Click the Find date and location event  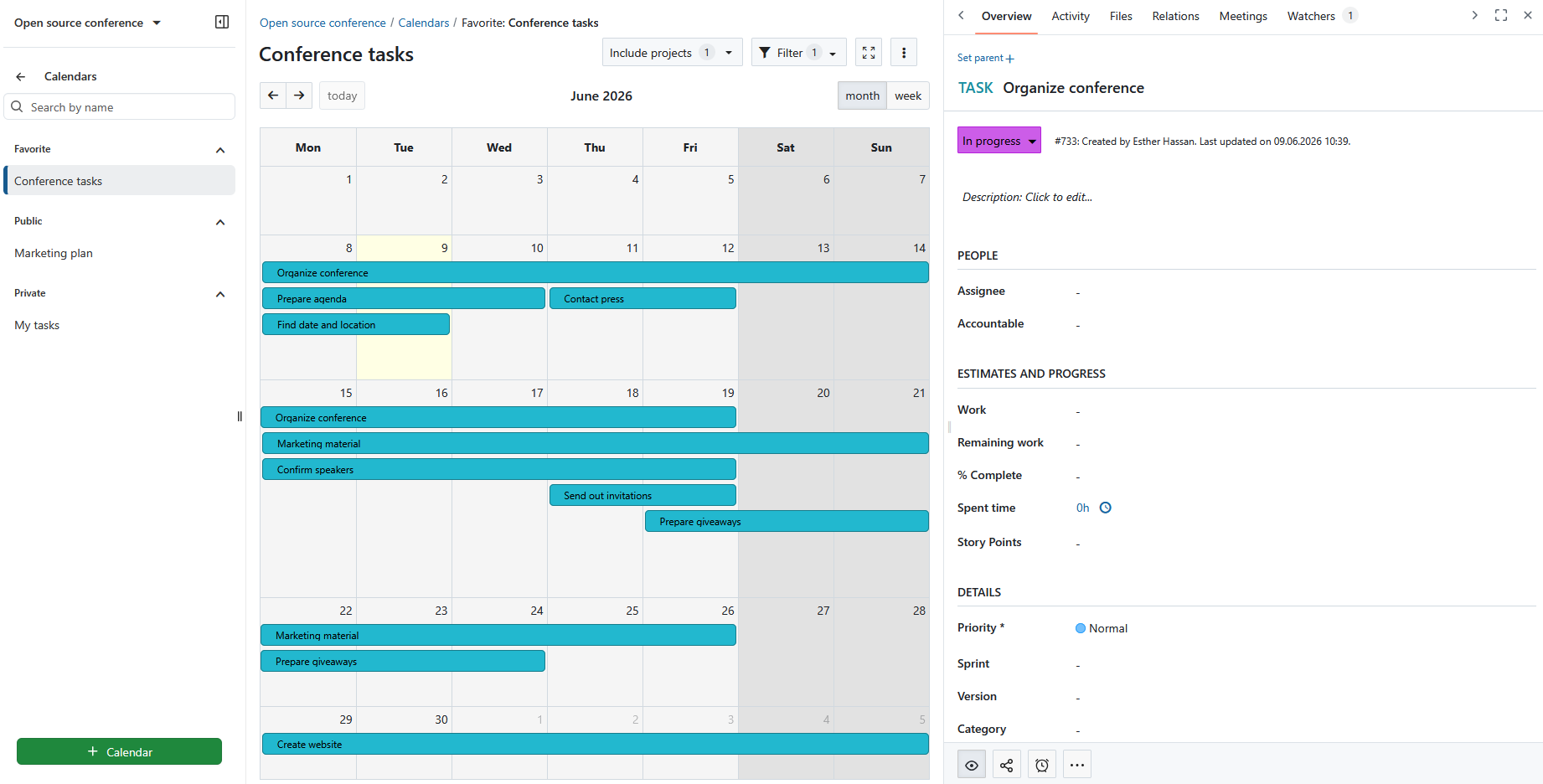[x=356, y=324]
